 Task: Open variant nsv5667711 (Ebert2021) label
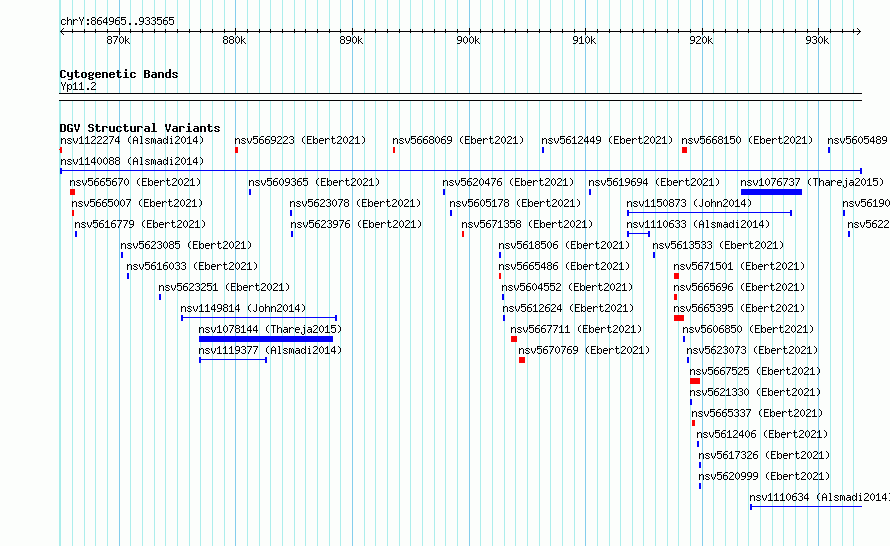(x=576, y=329)
